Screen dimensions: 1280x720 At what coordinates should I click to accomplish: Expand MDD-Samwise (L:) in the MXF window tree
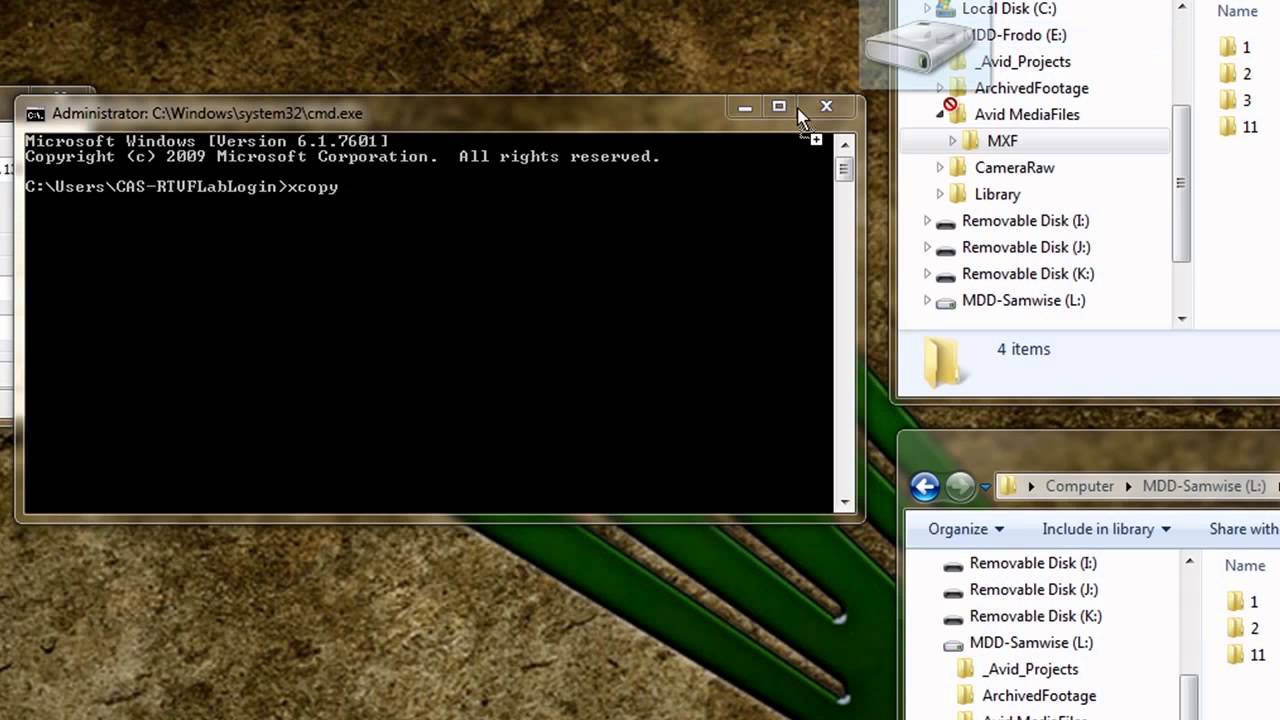(x=927, y=300)
